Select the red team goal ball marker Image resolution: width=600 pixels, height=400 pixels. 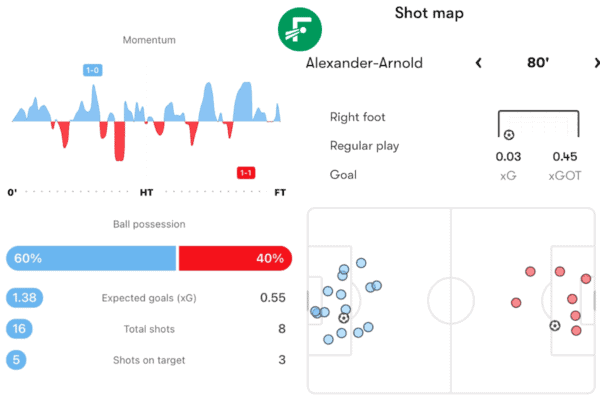point(555,326)
